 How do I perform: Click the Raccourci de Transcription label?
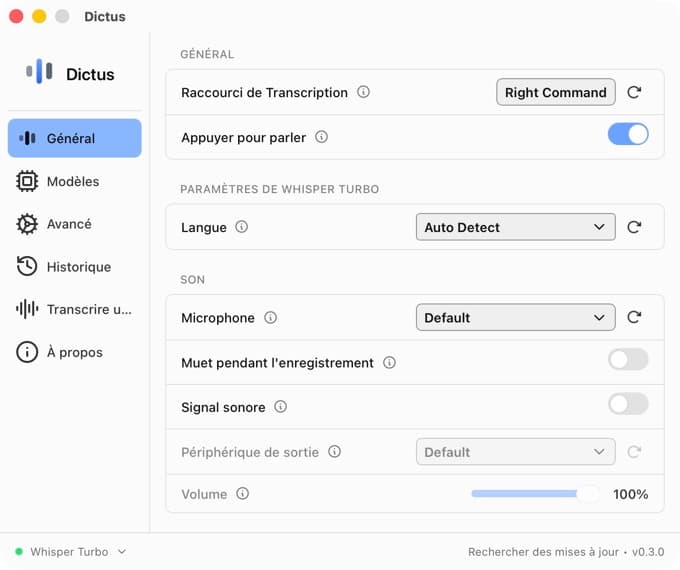(x=265, y=92)
